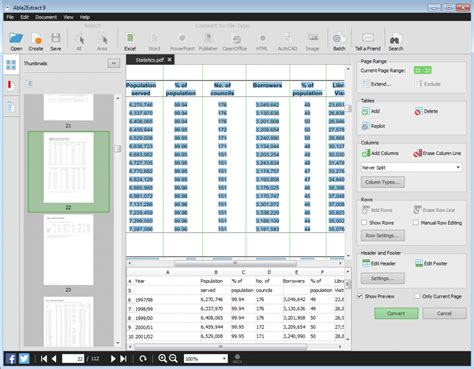
Task: Open Header and Footer Settings button
Action: click(x=383, y=278)
